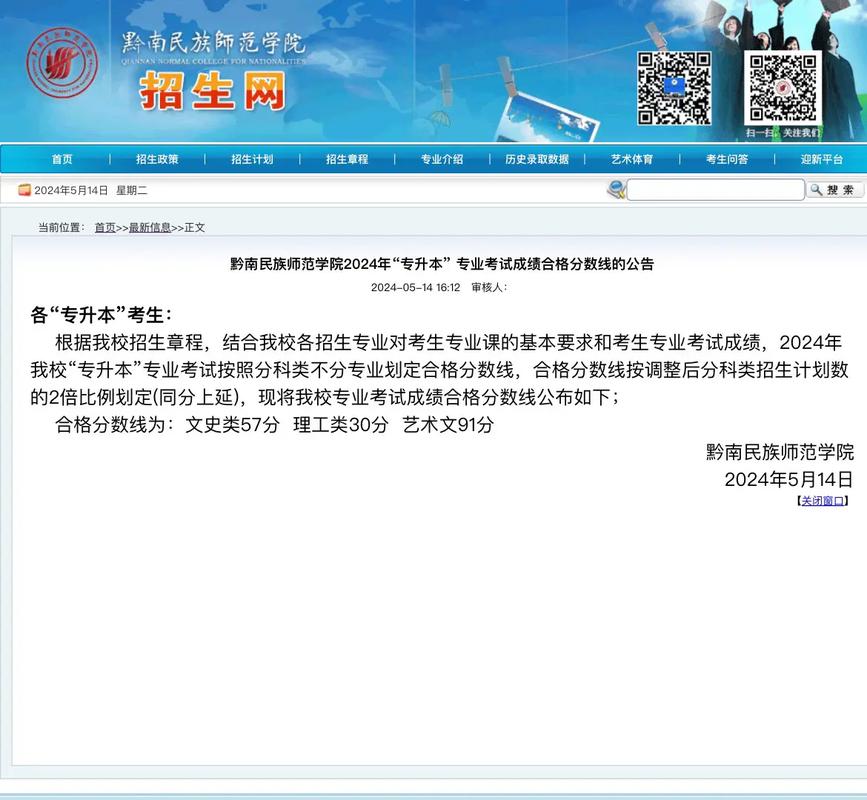Click the 首页 breadcrumb link
The height and width of the screenshot is (800, 867).
point(105,227)
